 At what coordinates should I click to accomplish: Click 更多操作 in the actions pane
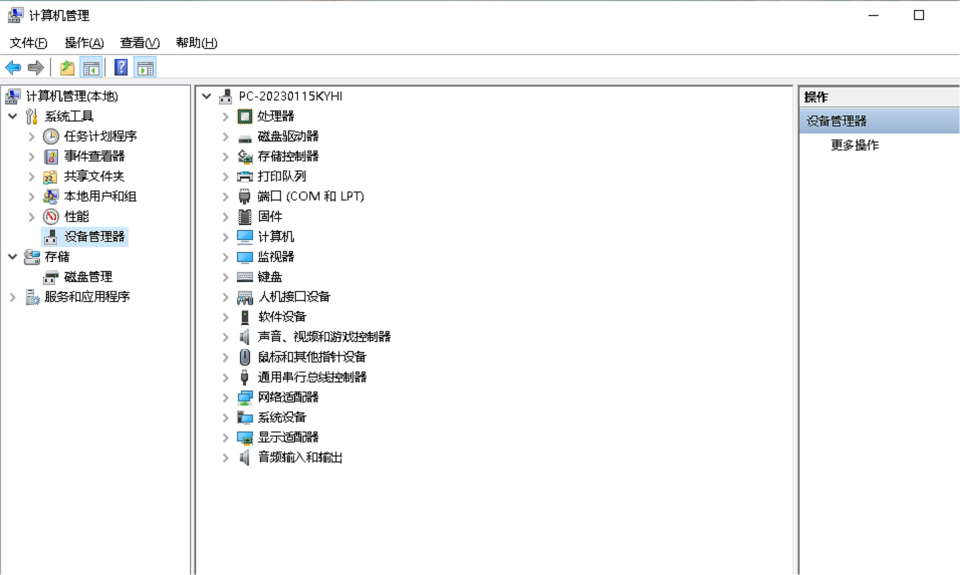click(854, 145)
